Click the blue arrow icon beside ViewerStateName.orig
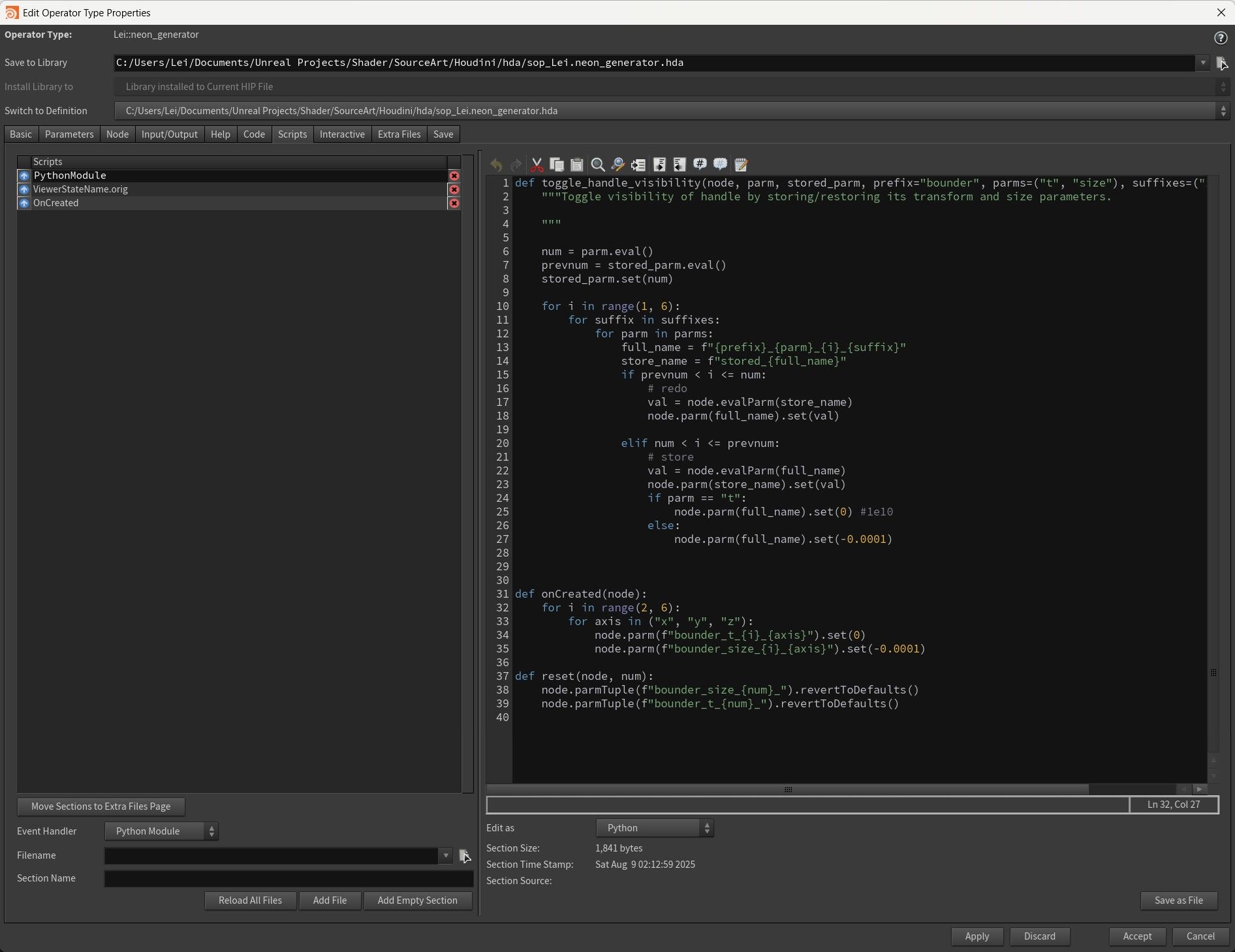Viewport: 1235px width, 952px height. pos(24,189)
